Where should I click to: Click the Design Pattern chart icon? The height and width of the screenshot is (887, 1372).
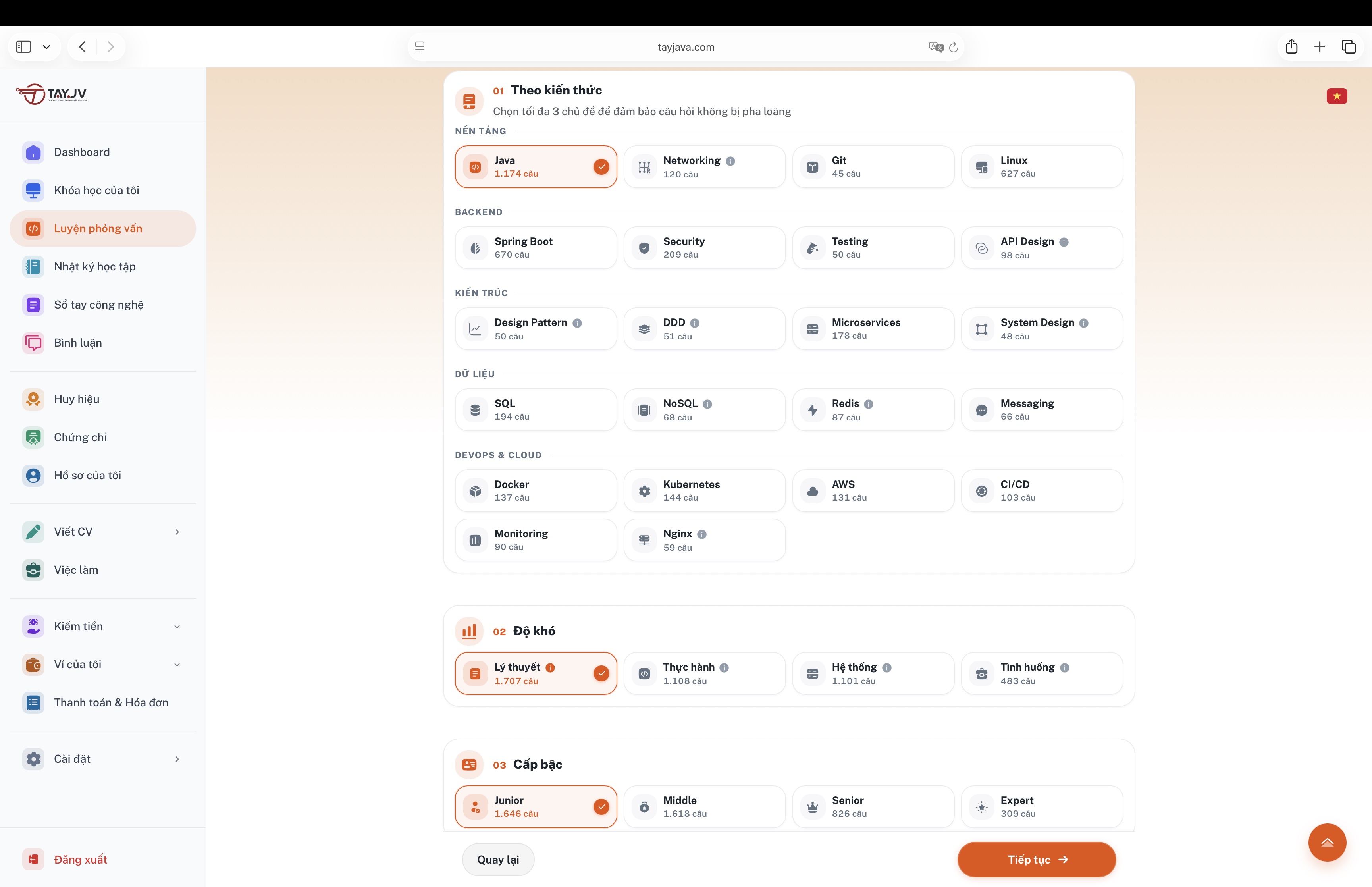click(x=475, y=329)
